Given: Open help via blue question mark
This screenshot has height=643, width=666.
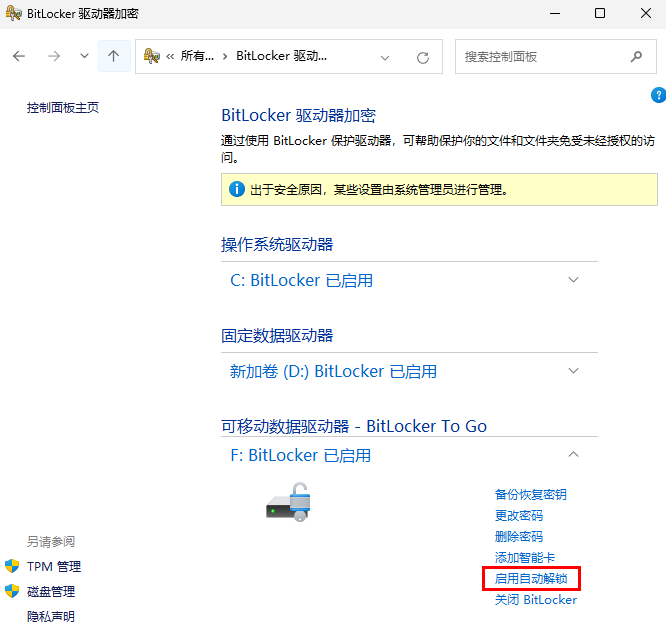Looking at the screenshot, I should pyautogui.click(x=658, y=95).
